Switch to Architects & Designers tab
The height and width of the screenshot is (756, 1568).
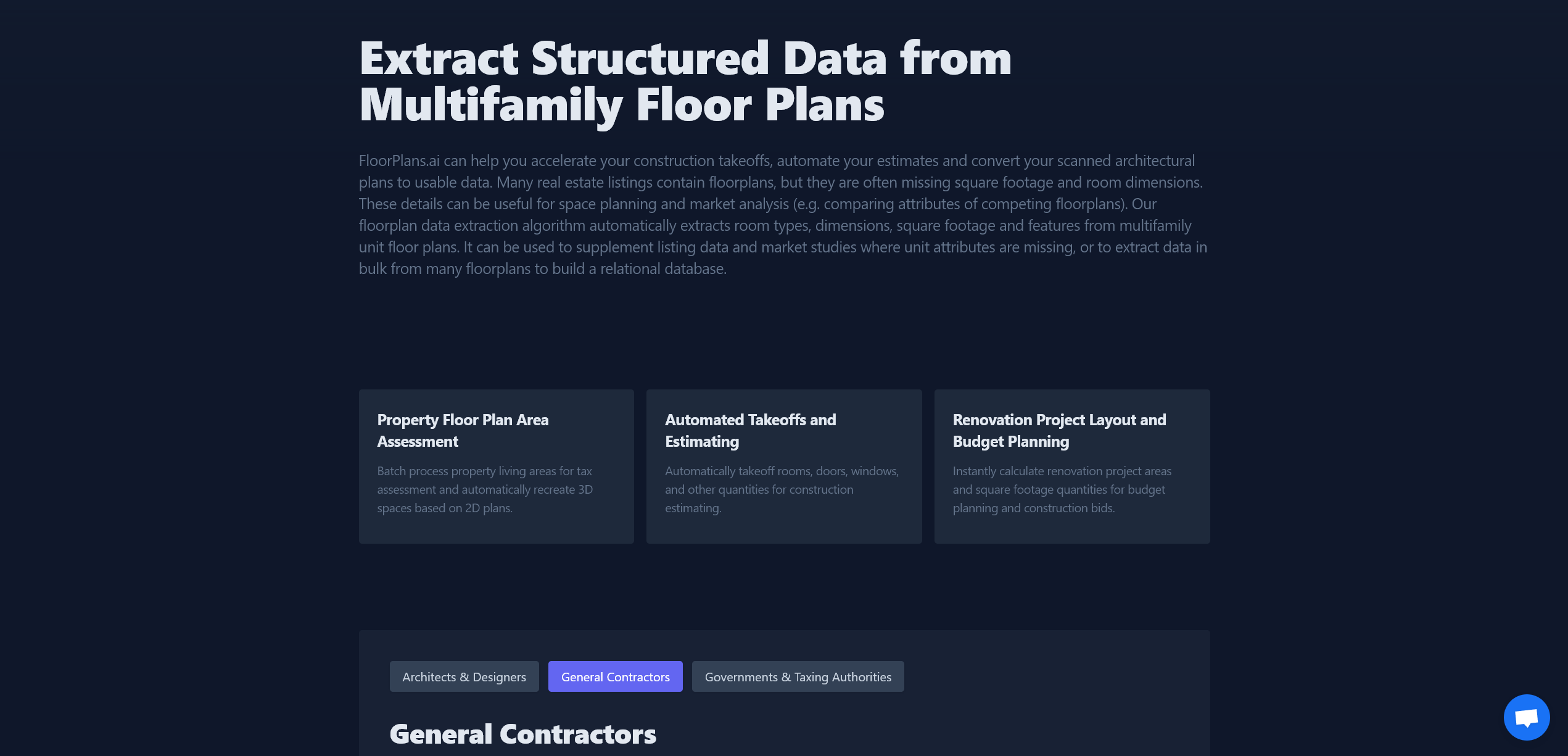(464, 677)
